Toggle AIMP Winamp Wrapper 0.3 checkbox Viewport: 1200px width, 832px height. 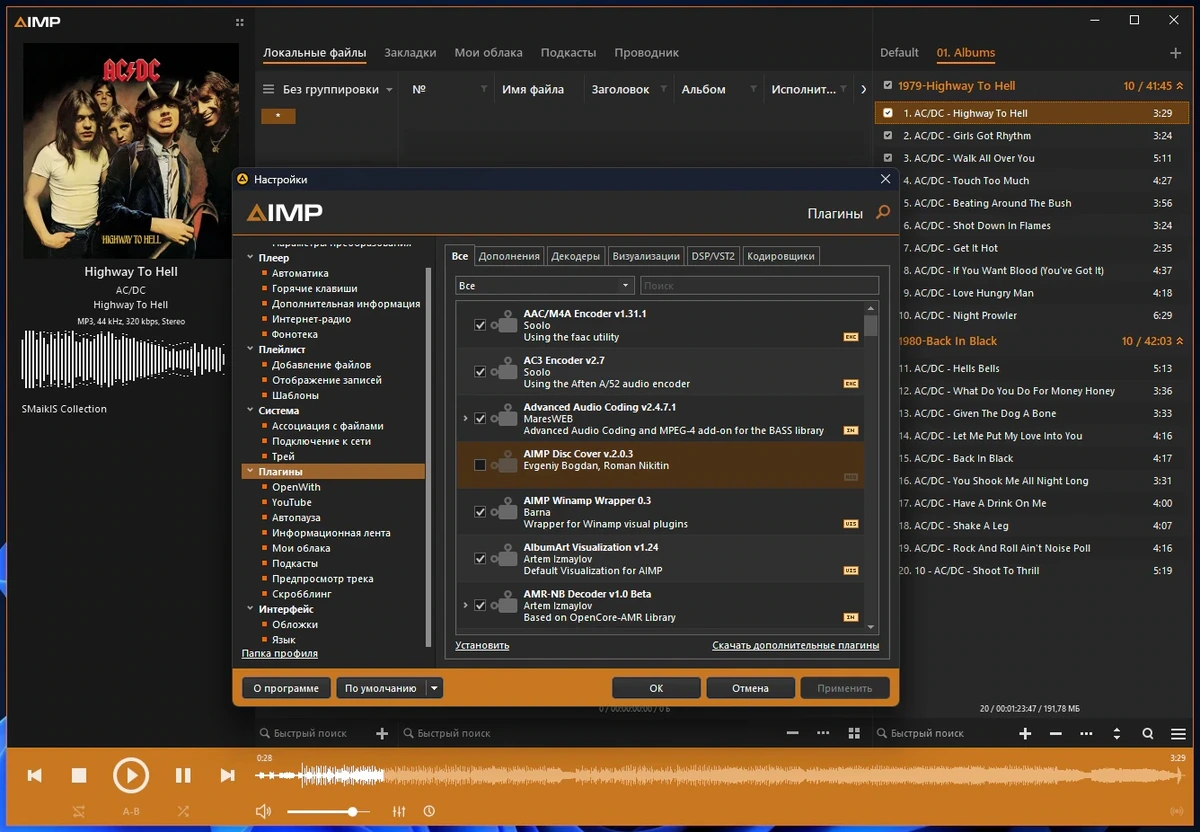tap(480, 512)
